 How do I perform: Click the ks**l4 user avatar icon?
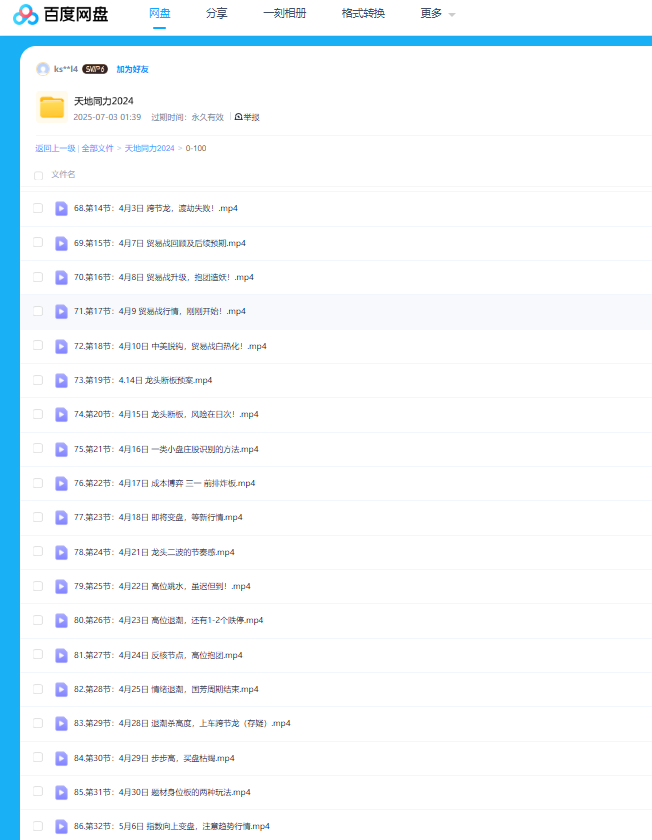click(43, 69)
